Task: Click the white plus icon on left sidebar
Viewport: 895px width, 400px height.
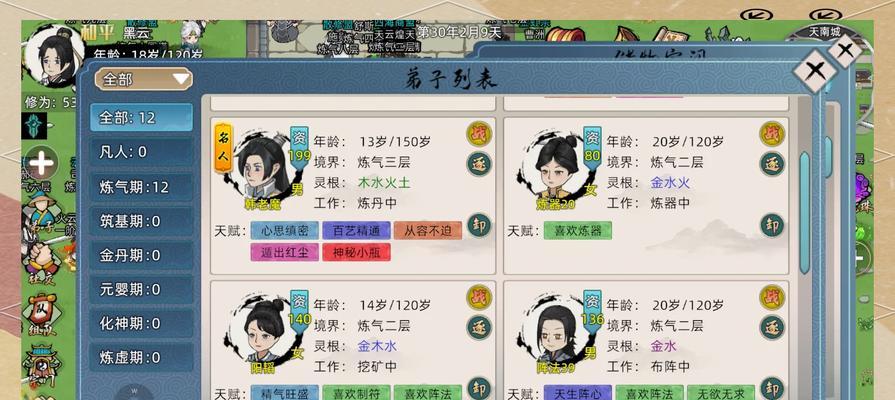Action: point(42,164)
